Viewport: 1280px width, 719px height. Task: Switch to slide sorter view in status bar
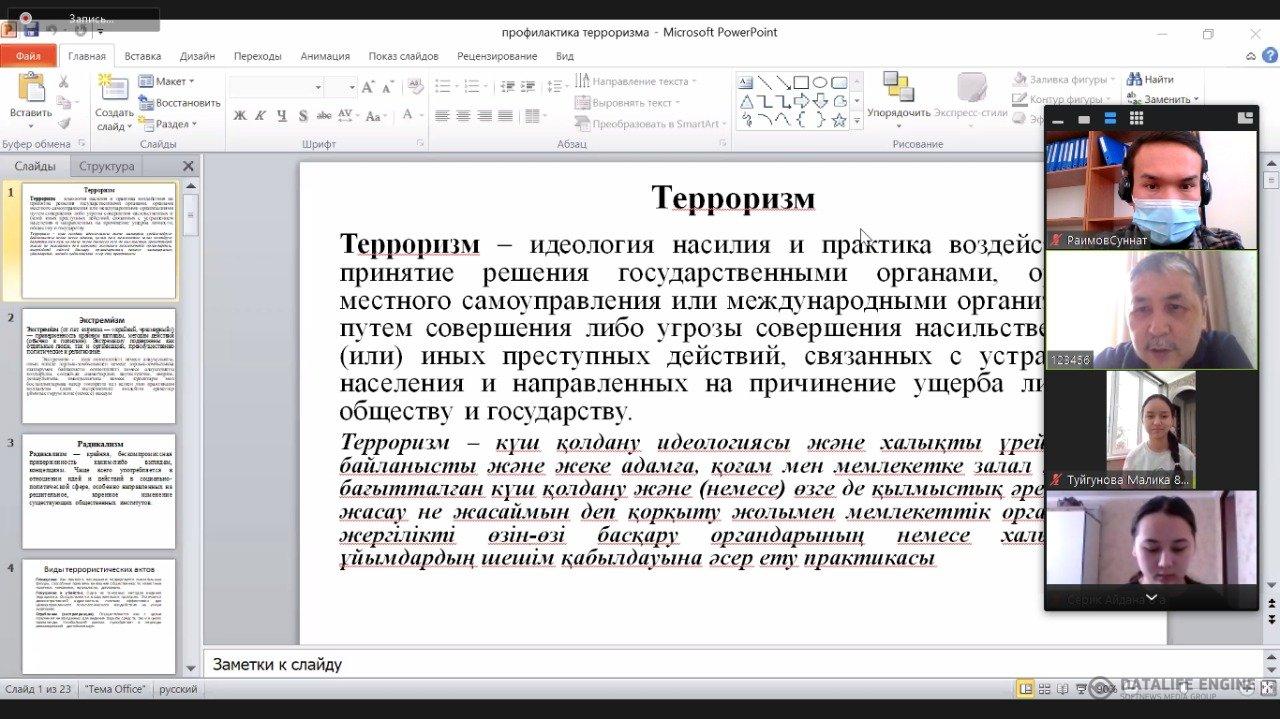(x=1045, y=689)
